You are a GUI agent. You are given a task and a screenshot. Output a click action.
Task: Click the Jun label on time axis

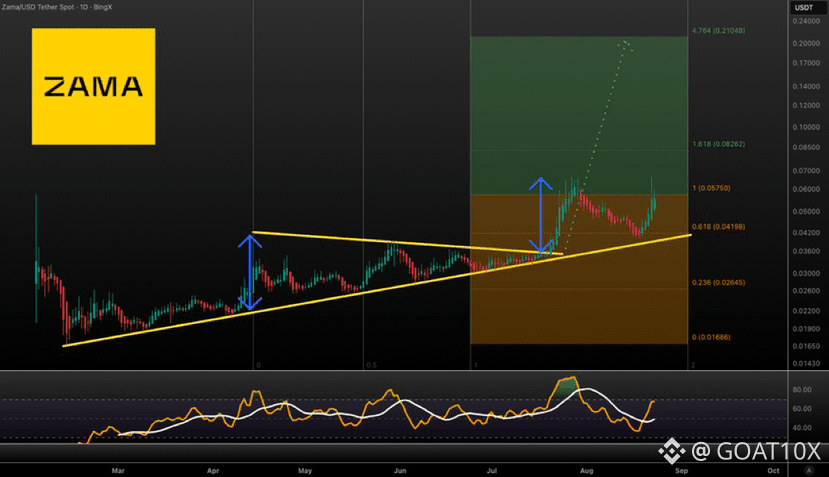click(400, 471)
